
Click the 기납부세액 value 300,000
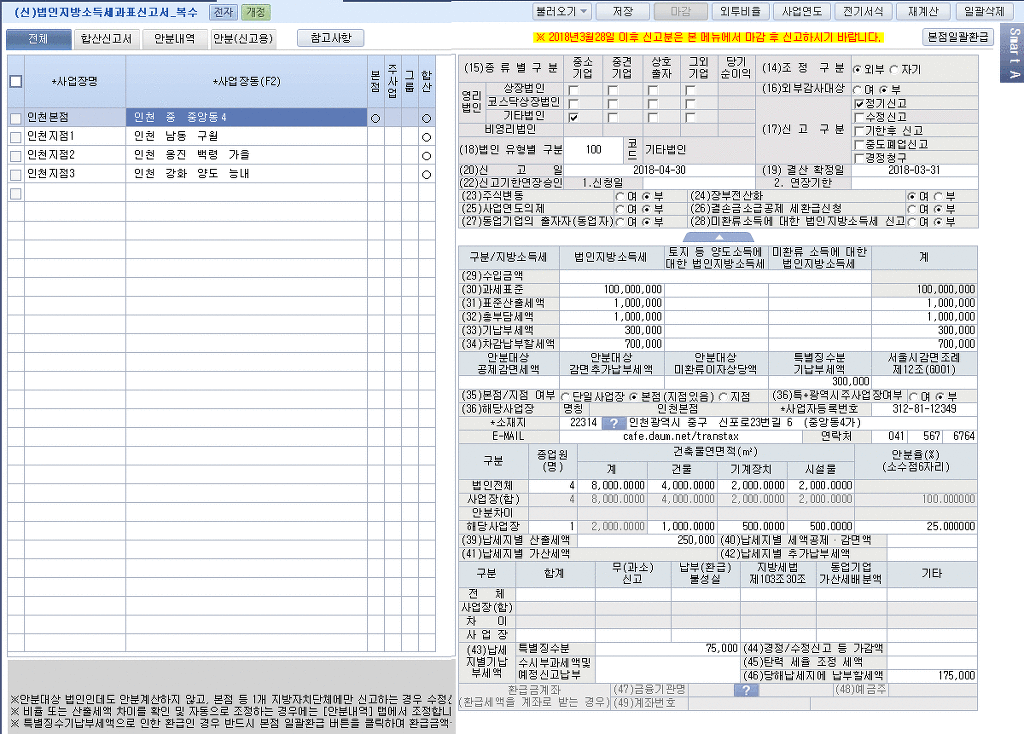point(612,330)
